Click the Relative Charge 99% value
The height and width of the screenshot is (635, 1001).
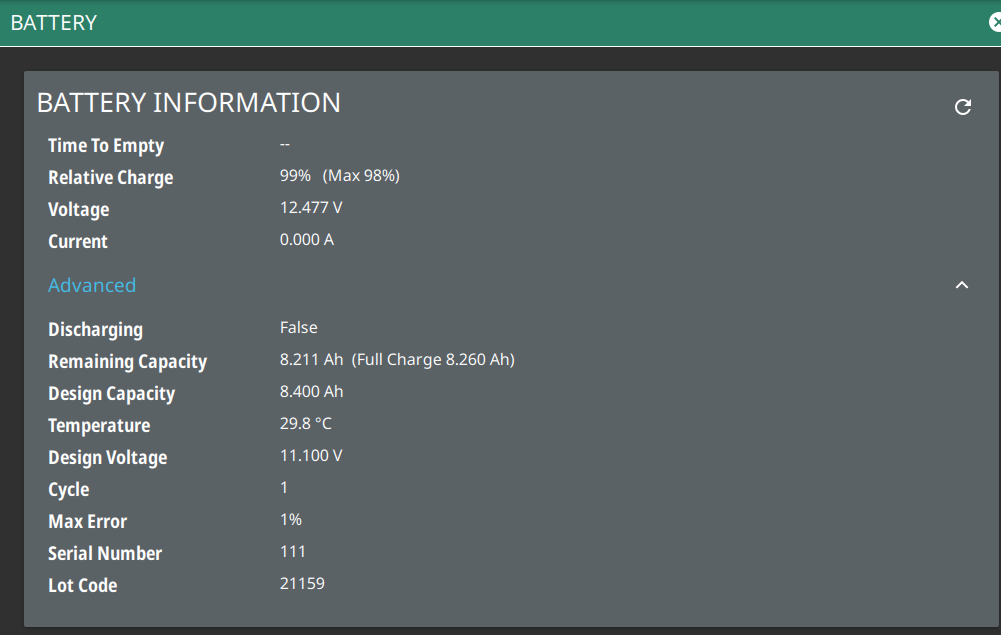click(295, 176)
